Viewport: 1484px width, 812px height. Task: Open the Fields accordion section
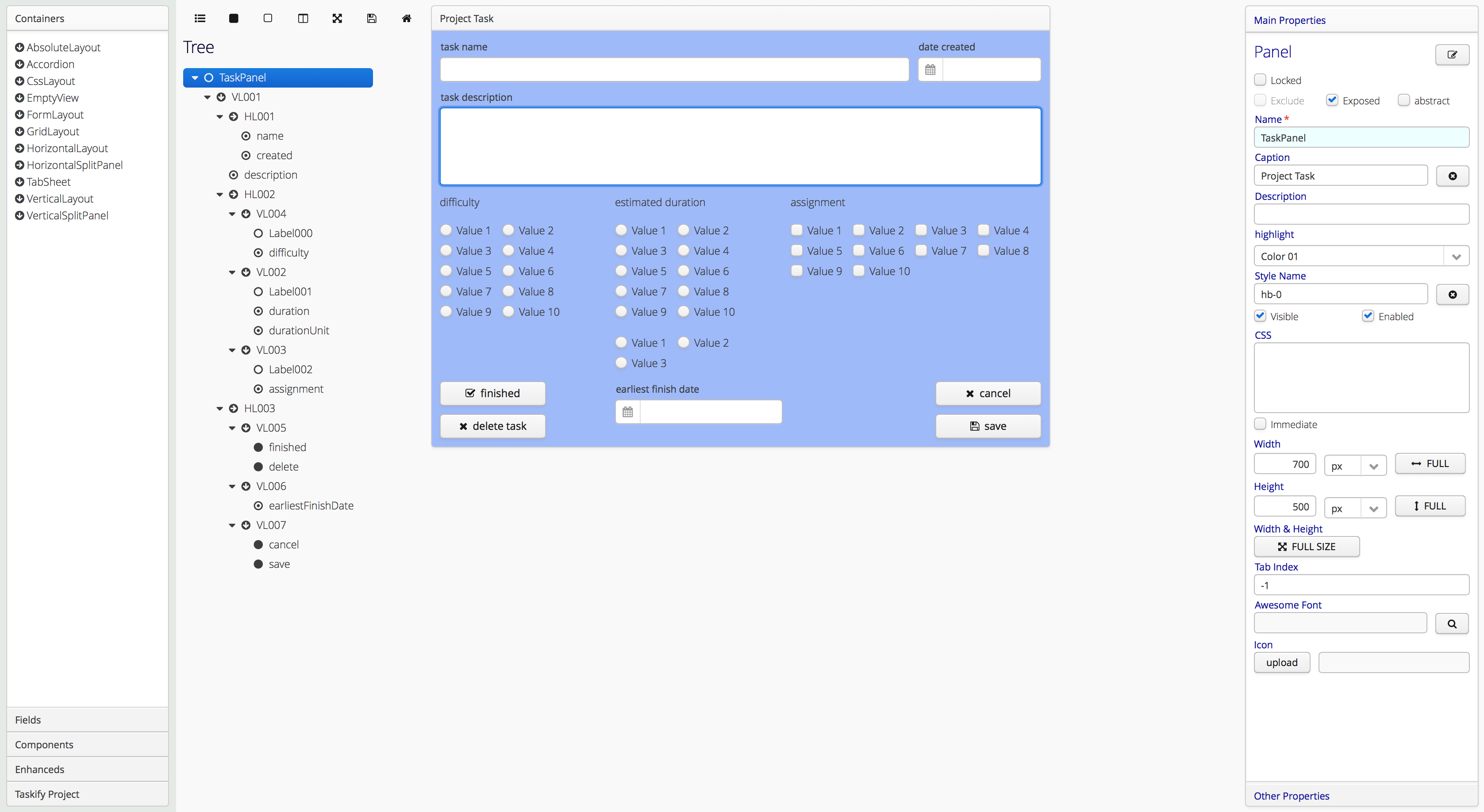coord(88,720)
